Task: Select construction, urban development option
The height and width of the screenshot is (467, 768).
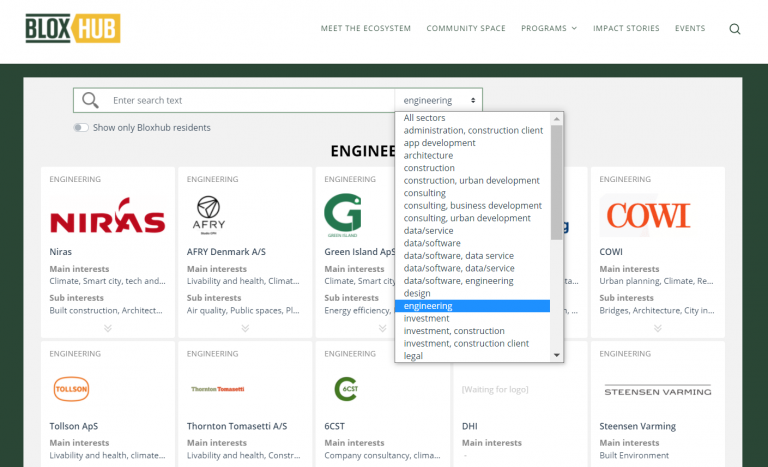Action: 472,180
